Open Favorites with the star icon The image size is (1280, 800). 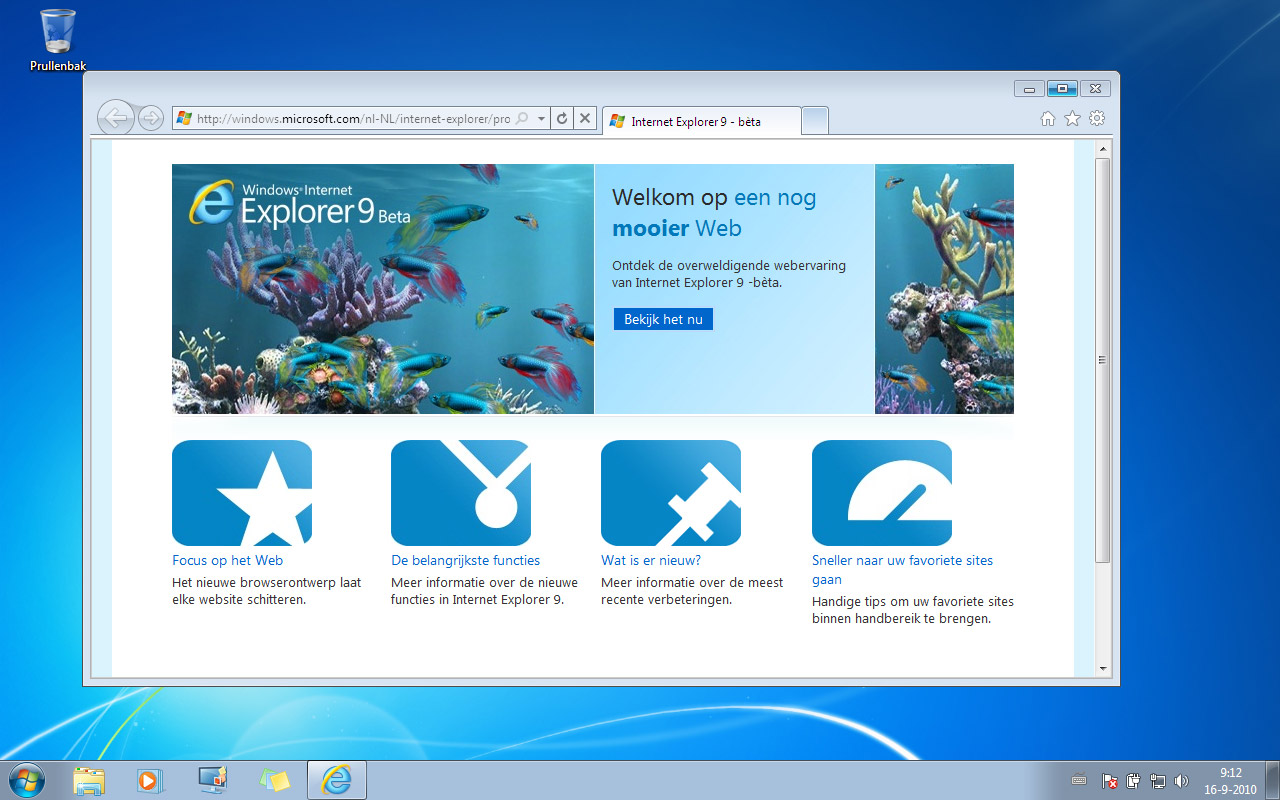1072,119
